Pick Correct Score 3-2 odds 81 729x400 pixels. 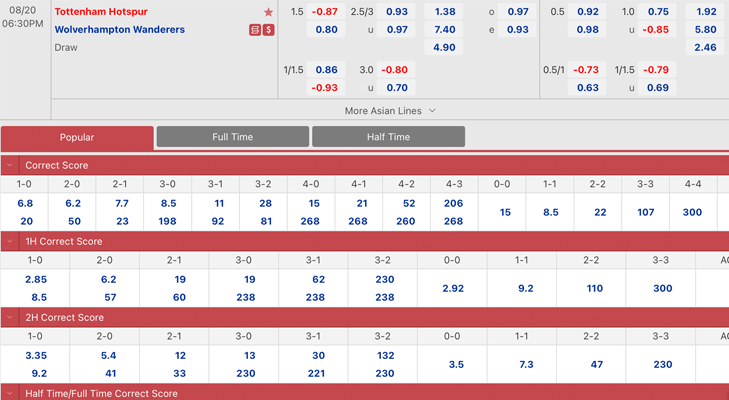click(x=266, y=221)
